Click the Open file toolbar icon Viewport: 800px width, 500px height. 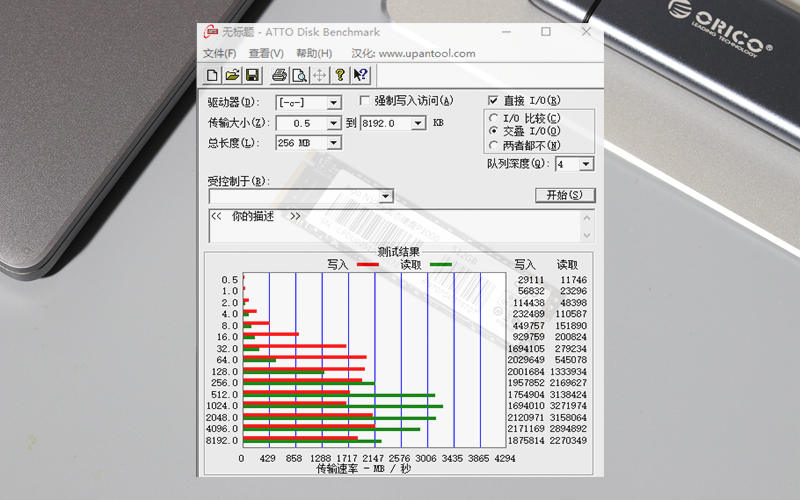point(232,76)
